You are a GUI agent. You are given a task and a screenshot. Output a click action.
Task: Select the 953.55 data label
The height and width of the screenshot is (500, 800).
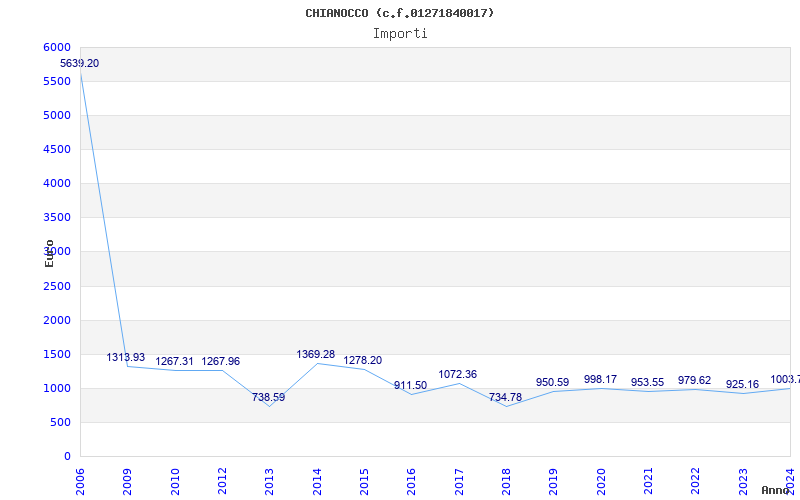(x=647, y=382)
